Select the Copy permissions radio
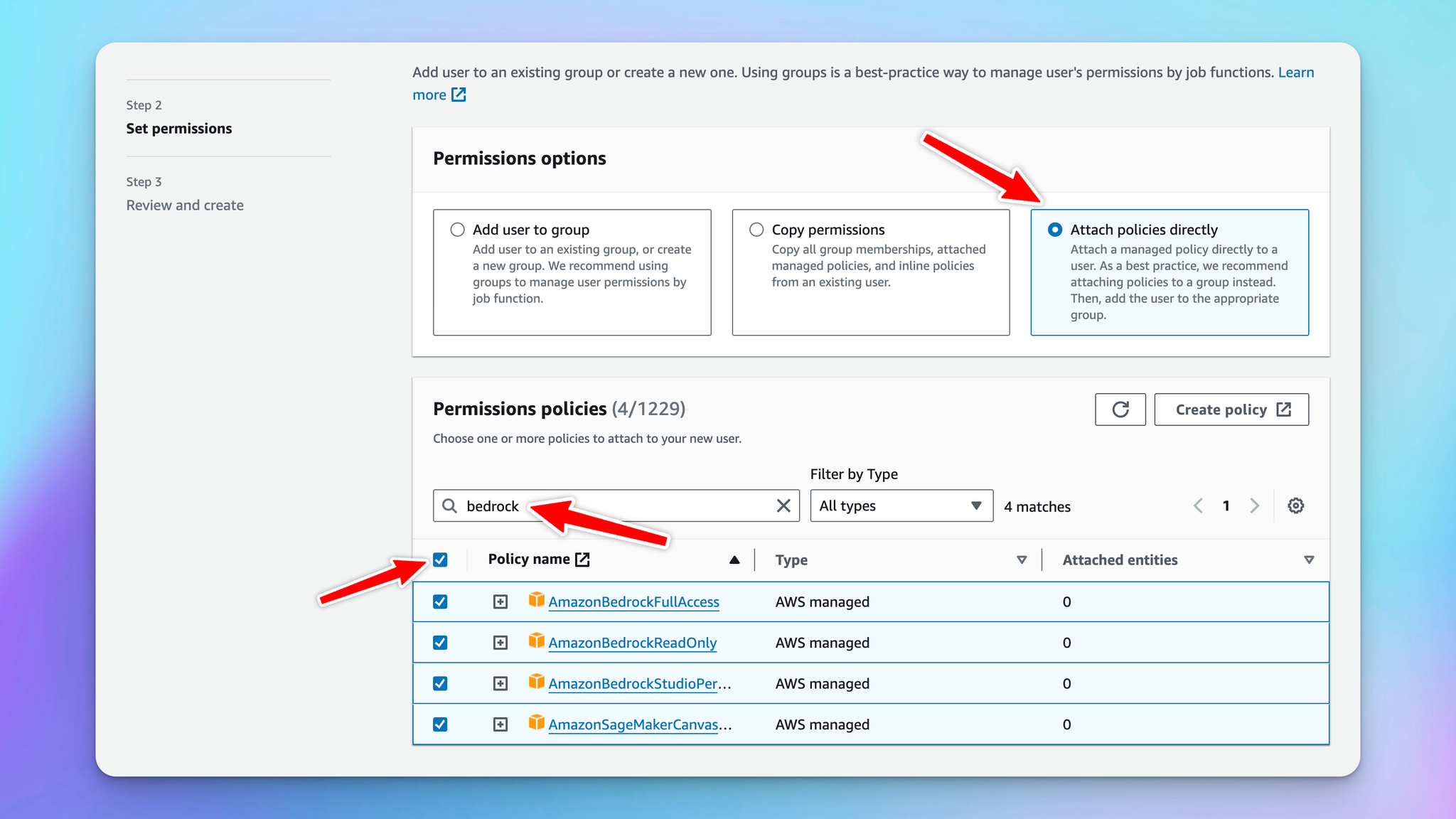 click(756, 230)
